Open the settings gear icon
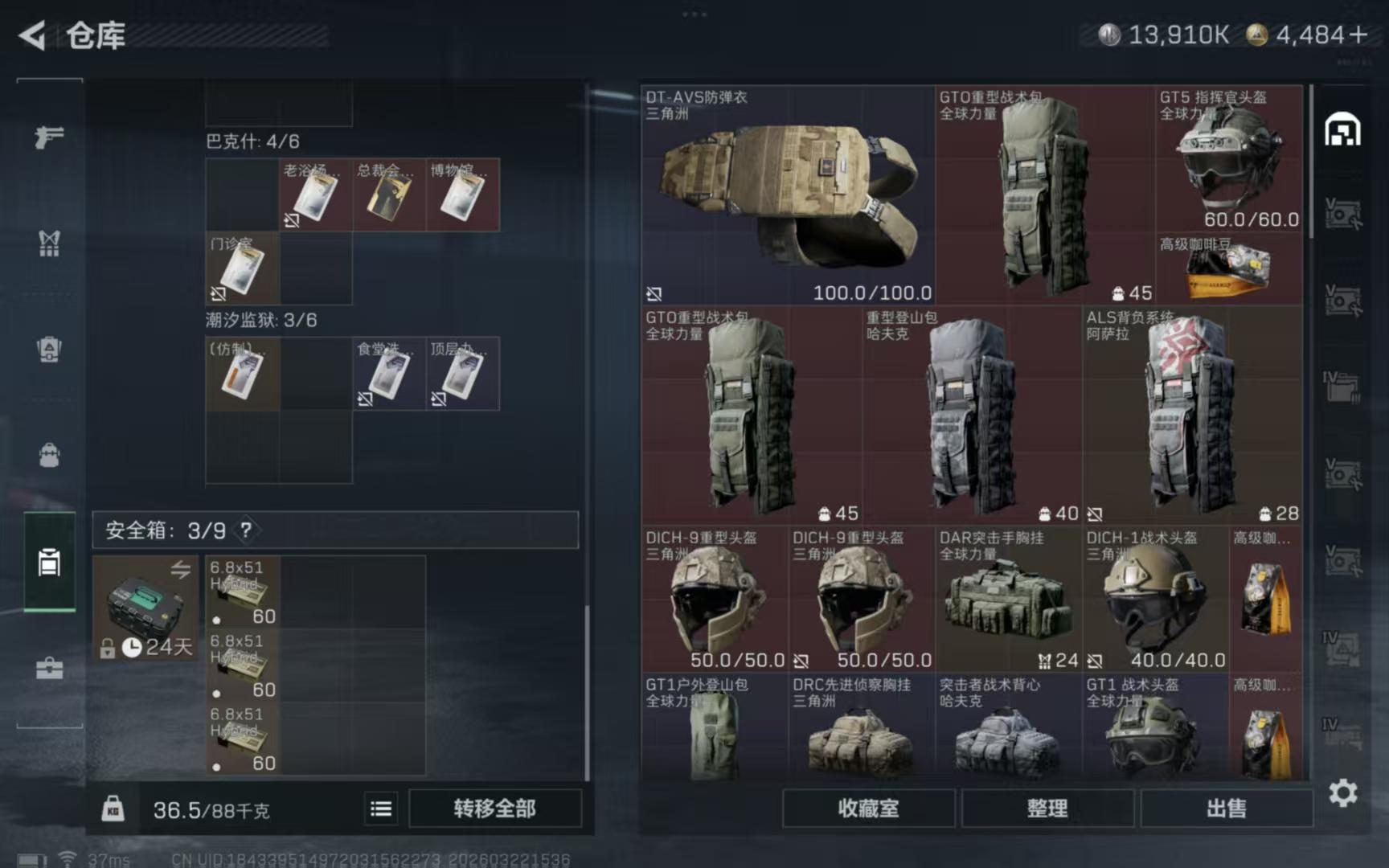Image resolution: width=1389 pixels, height=868 pixels. pos(1342,794)
